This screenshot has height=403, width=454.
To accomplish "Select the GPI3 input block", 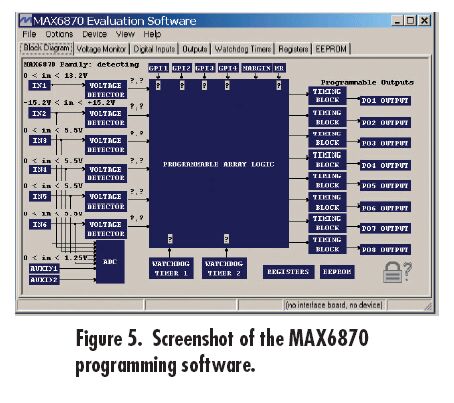I will pos(205,68).
